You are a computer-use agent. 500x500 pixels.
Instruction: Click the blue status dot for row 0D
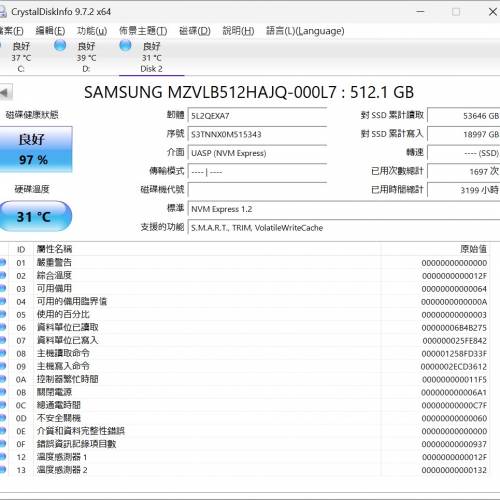[x=3, y=418]
